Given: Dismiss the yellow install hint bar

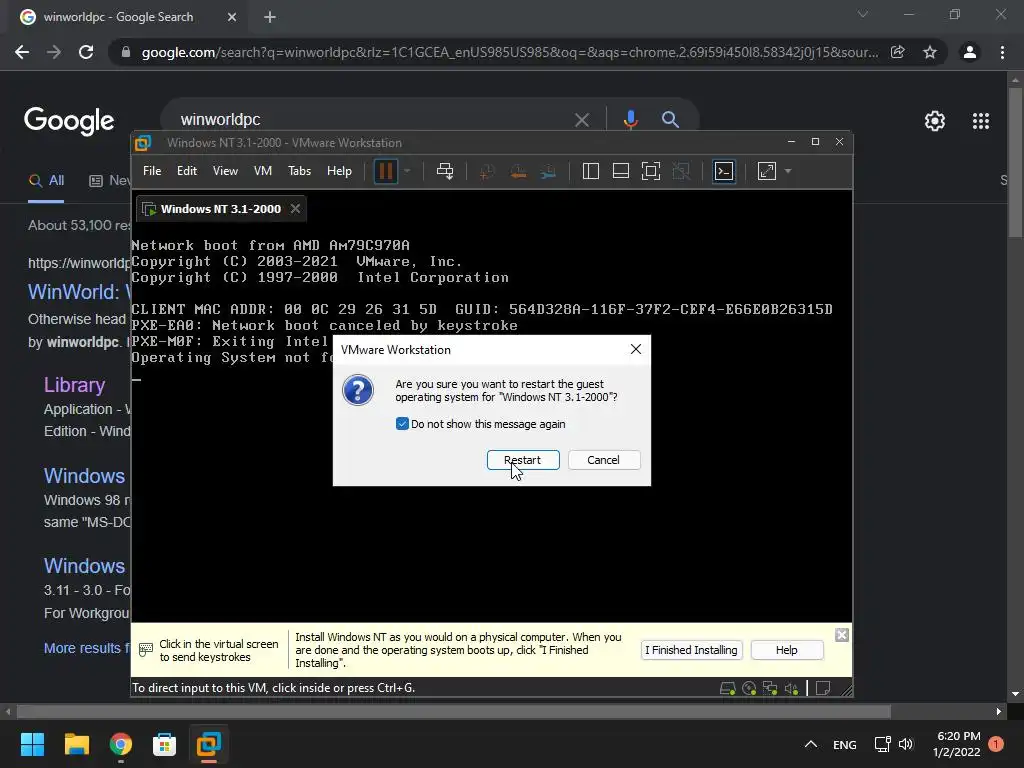Looking at the screenshot, I should 842,635.
